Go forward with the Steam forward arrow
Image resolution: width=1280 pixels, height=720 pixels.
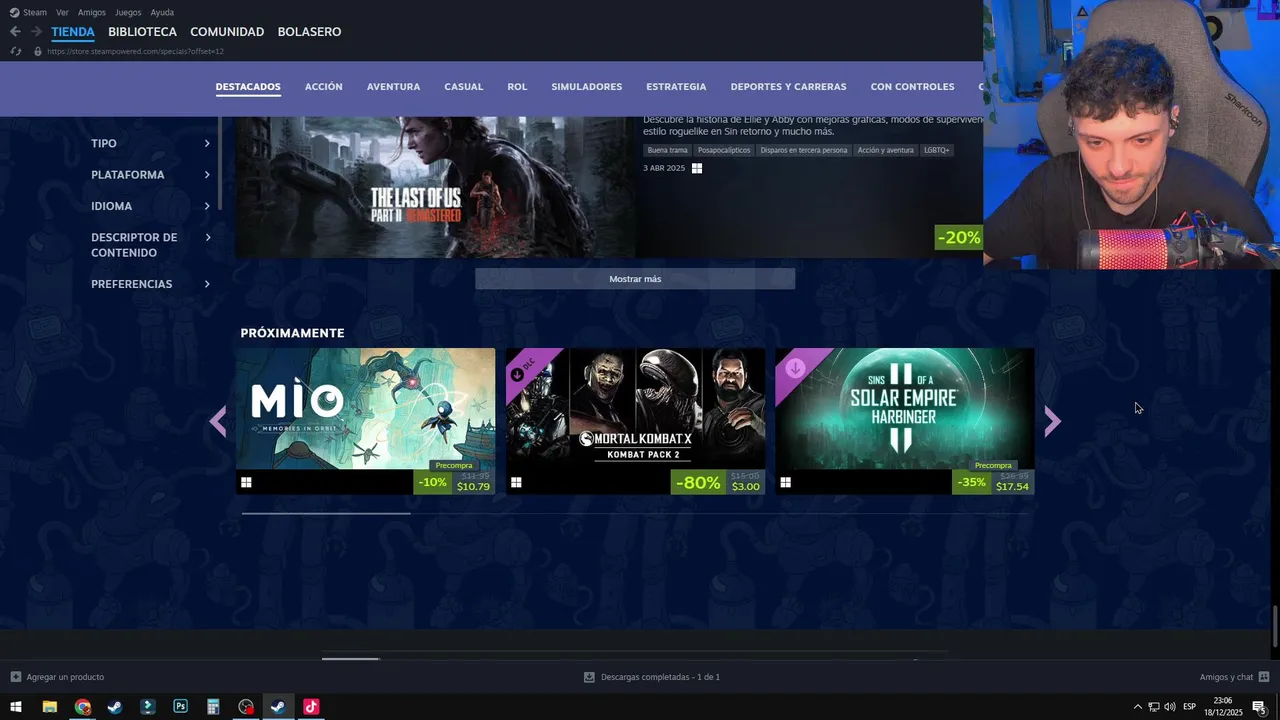pyautogui.click(x=36, y=32)
